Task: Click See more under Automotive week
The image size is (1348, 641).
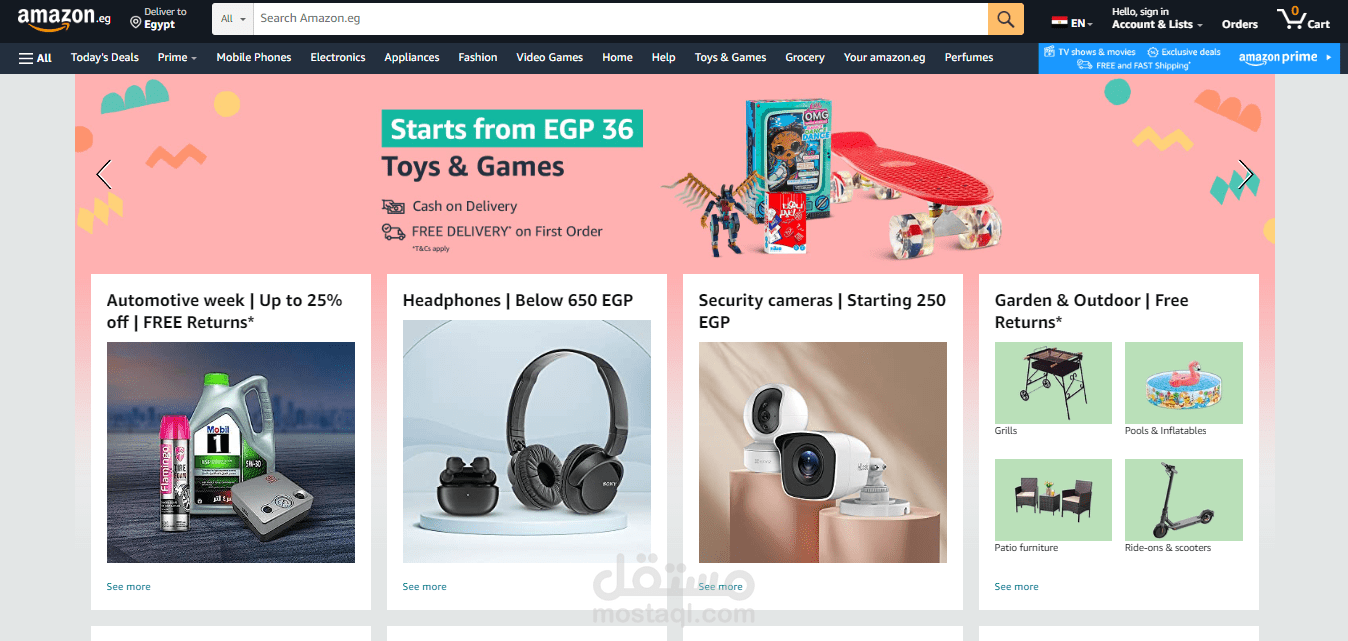Action: [128, 587]
